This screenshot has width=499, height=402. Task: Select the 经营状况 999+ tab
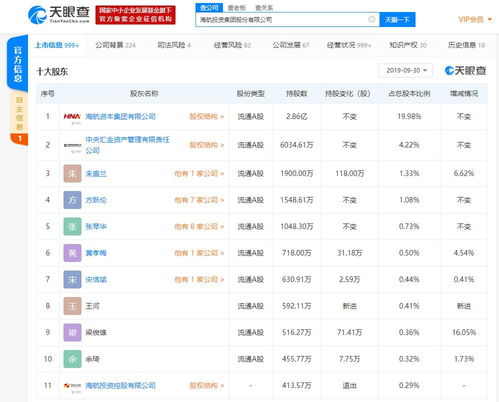point(349,45)
